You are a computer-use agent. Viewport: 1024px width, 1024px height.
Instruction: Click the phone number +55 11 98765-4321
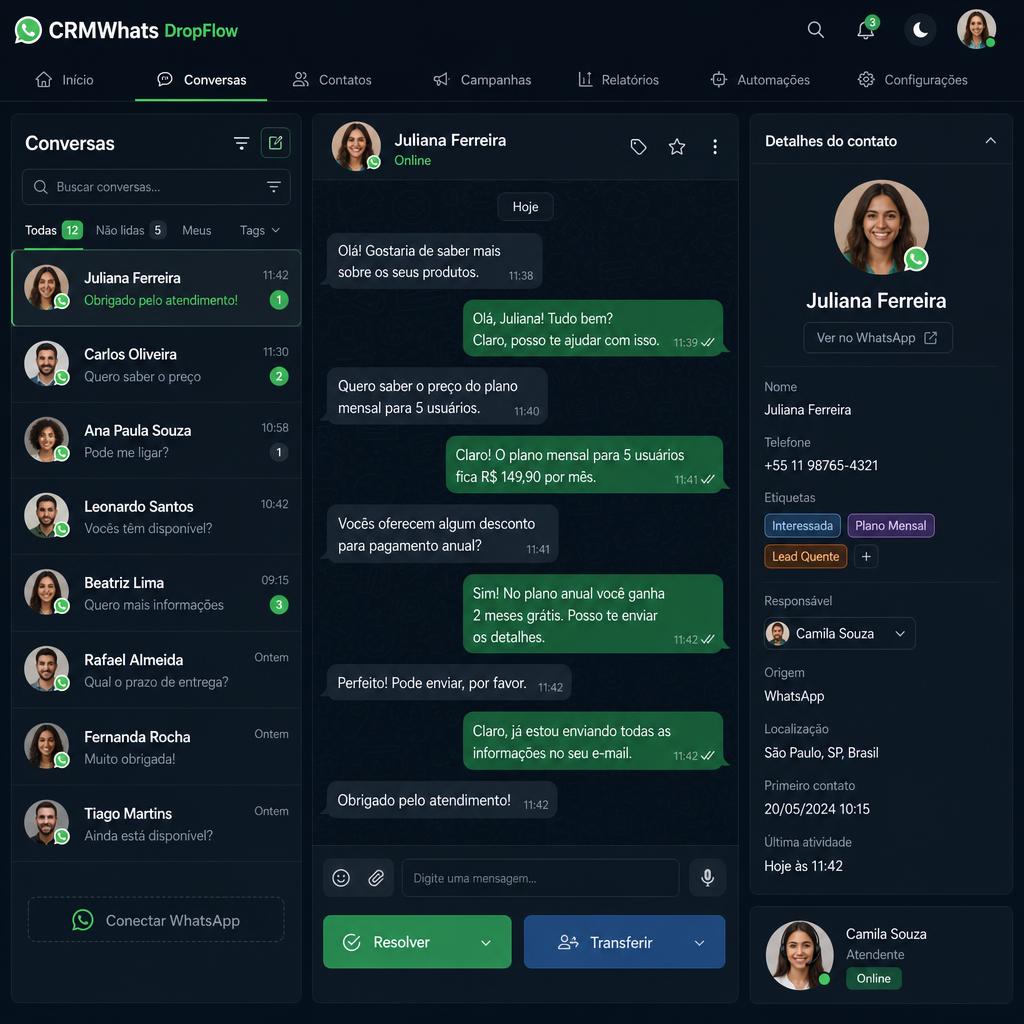(821, 465)
